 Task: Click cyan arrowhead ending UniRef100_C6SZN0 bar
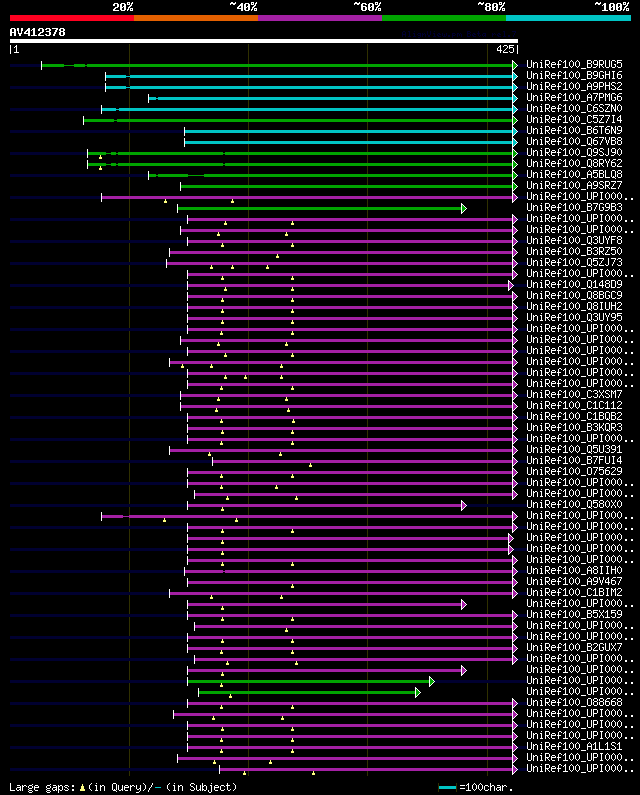pos(515,109)
